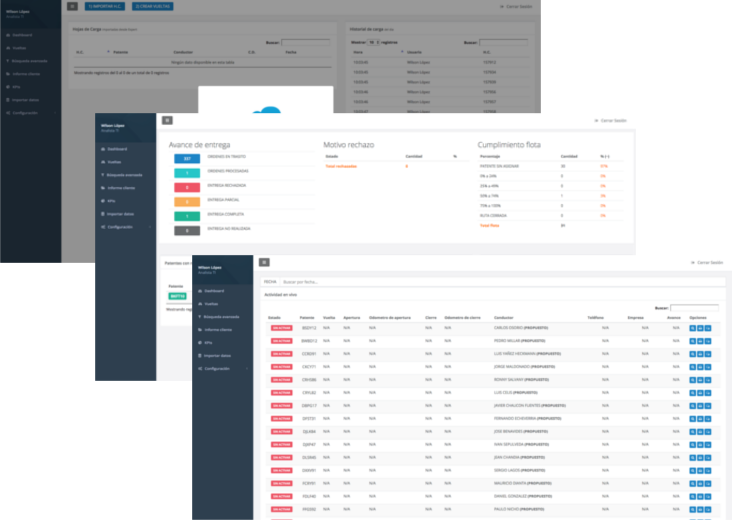Click the first options icon for Carlos Osorio
Viewport: 732px width, 520px height.
pos(693,328)
